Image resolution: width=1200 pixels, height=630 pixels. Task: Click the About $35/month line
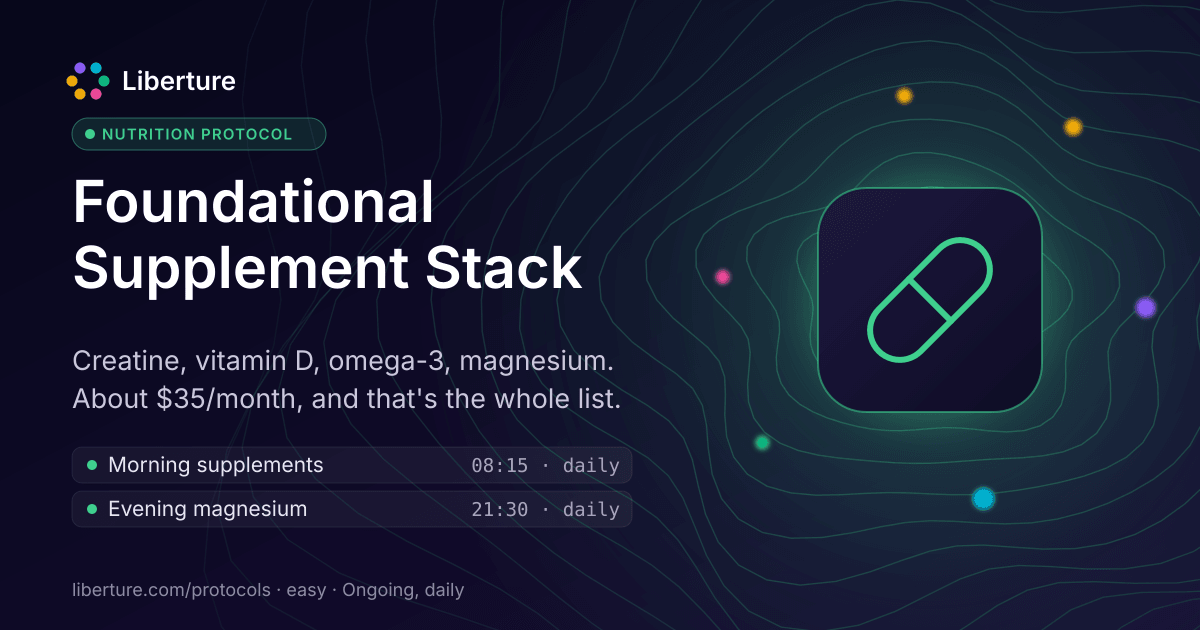pos(347,399)
